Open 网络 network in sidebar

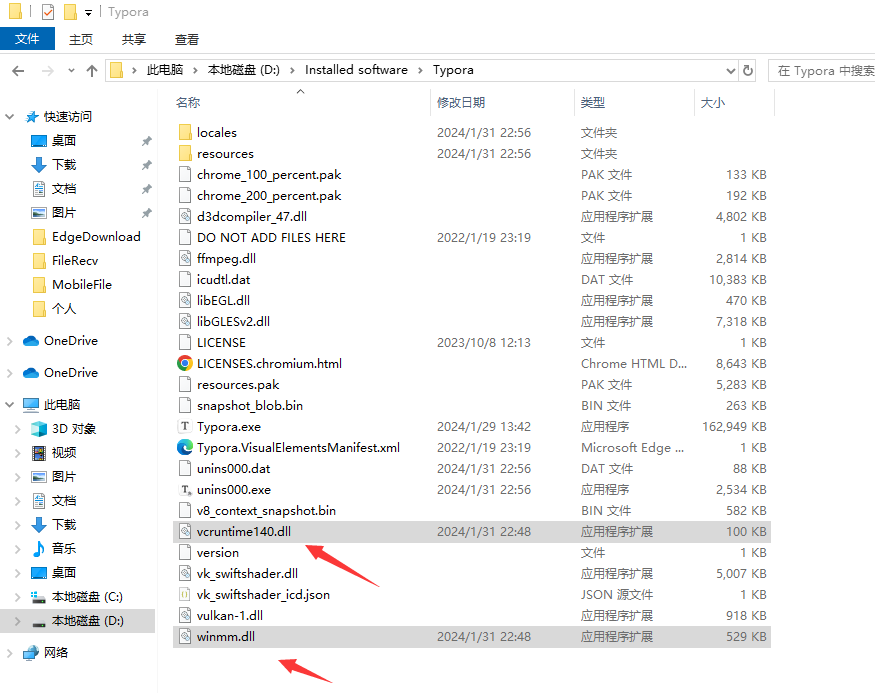coord(55,652)
